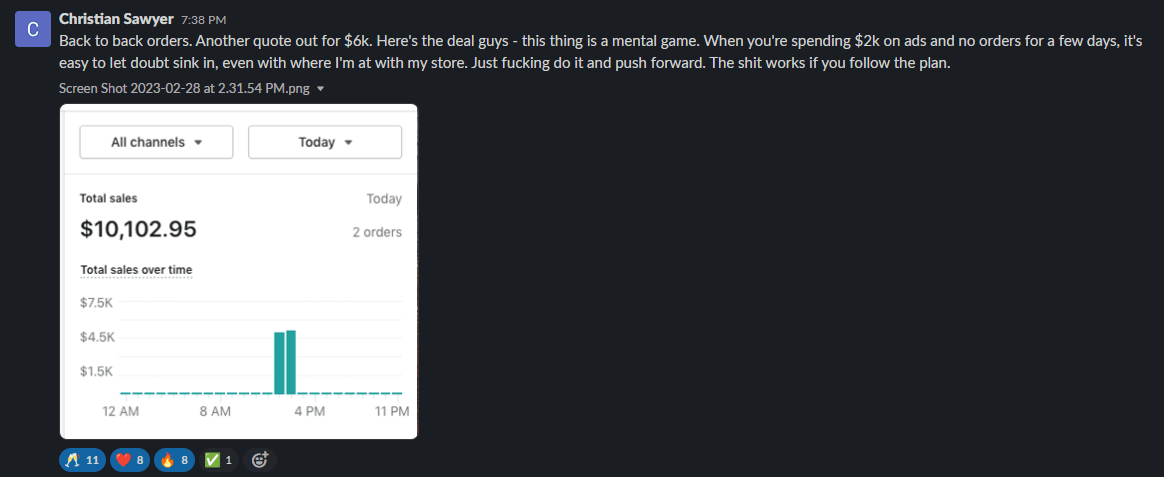Click the $10,102.95 total sales figure
This screenshot has height=477, width=1164.
(x=138, y=229)
